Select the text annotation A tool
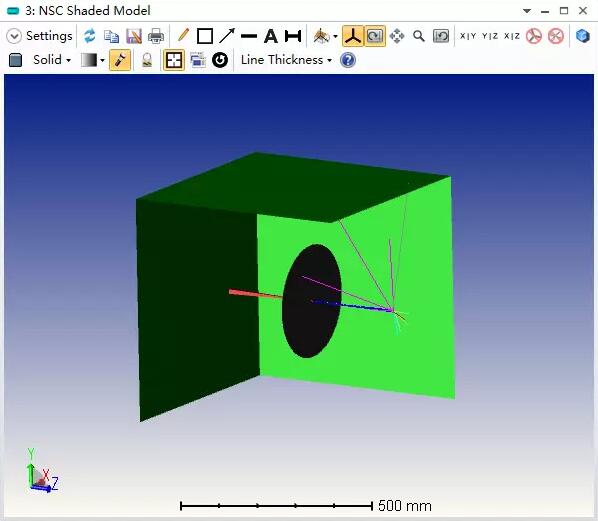The height and width of the screenshot is (521, 598). click(x=271, y=36)
